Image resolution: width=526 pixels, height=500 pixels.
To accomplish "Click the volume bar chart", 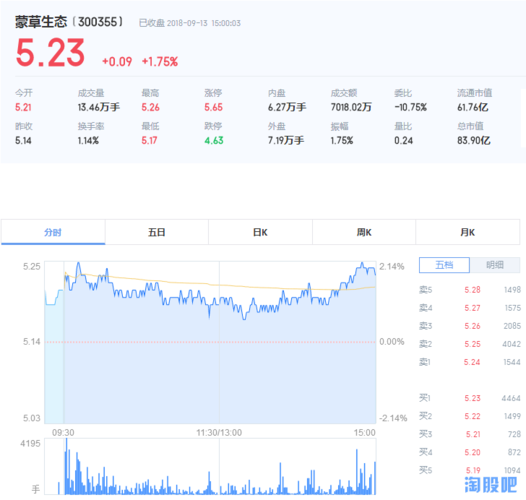I will (210, 466).
